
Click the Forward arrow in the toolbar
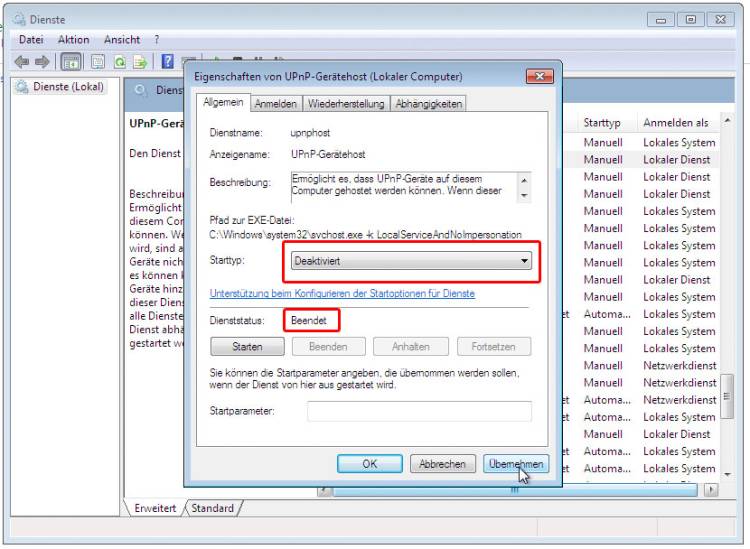43,61
